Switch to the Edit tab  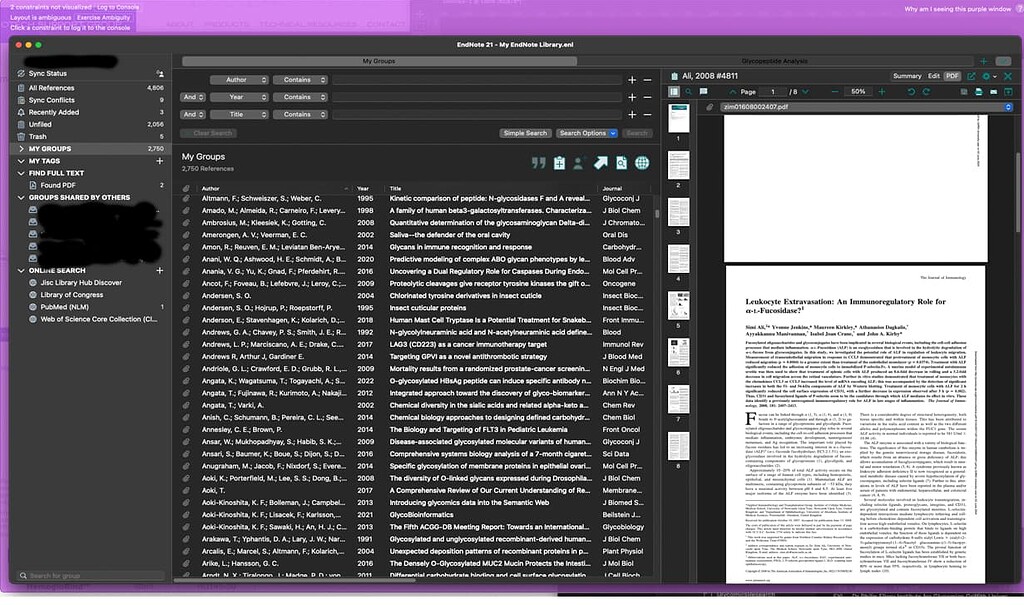click(933, 76)
